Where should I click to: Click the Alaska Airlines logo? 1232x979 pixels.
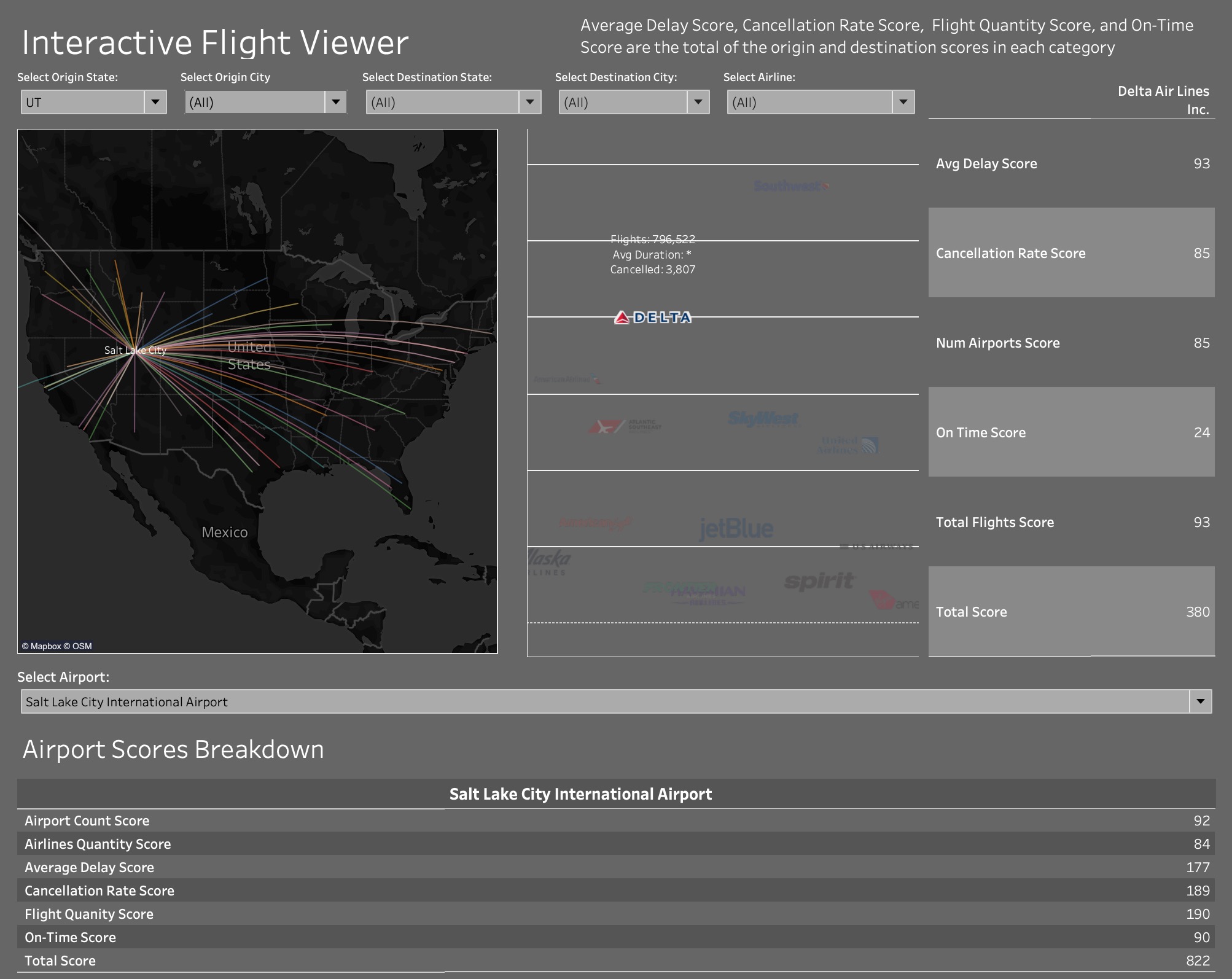pyautogui.click(x=547, y=562)
